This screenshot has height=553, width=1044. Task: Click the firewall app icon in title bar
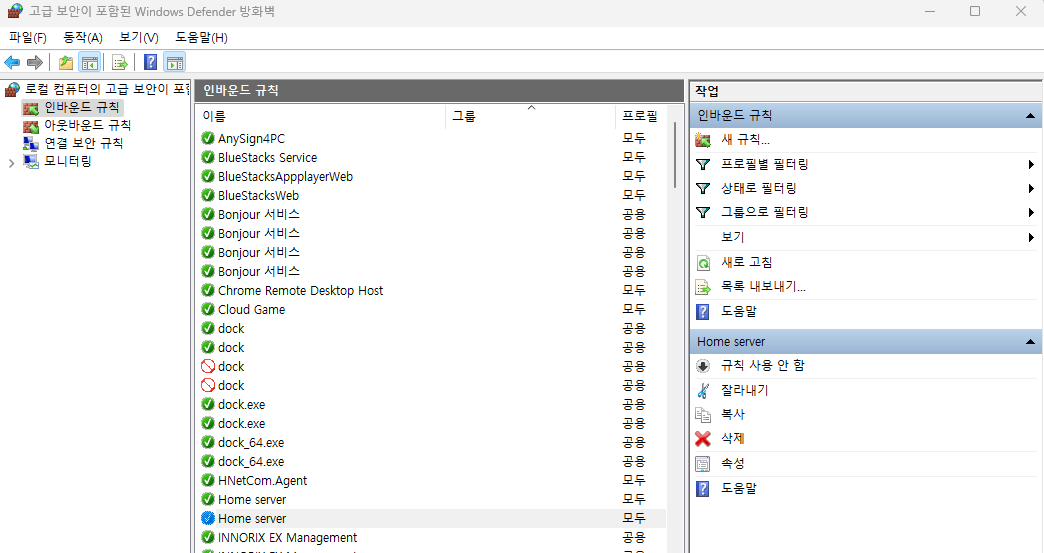[15, 11]
